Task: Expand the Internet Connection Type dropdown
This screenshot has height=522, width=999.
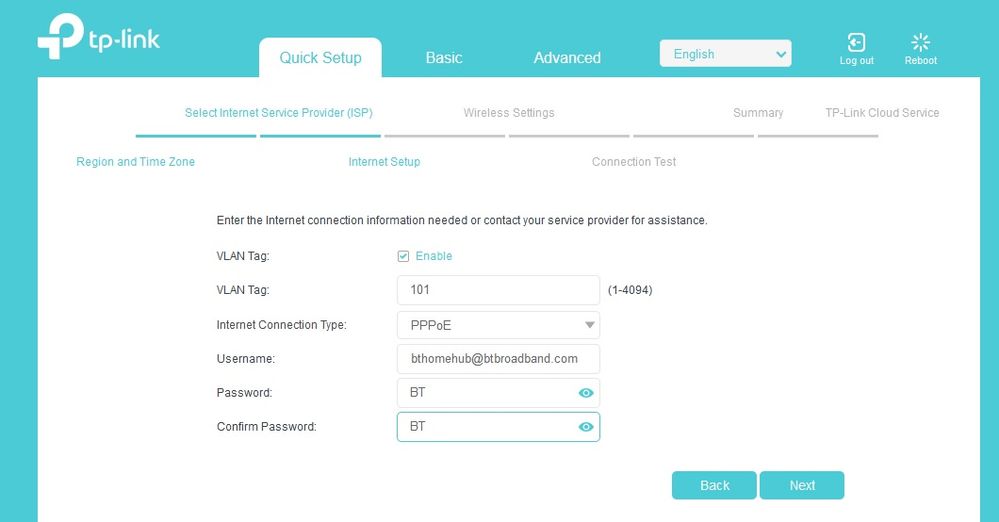Action: pos(498,325)
